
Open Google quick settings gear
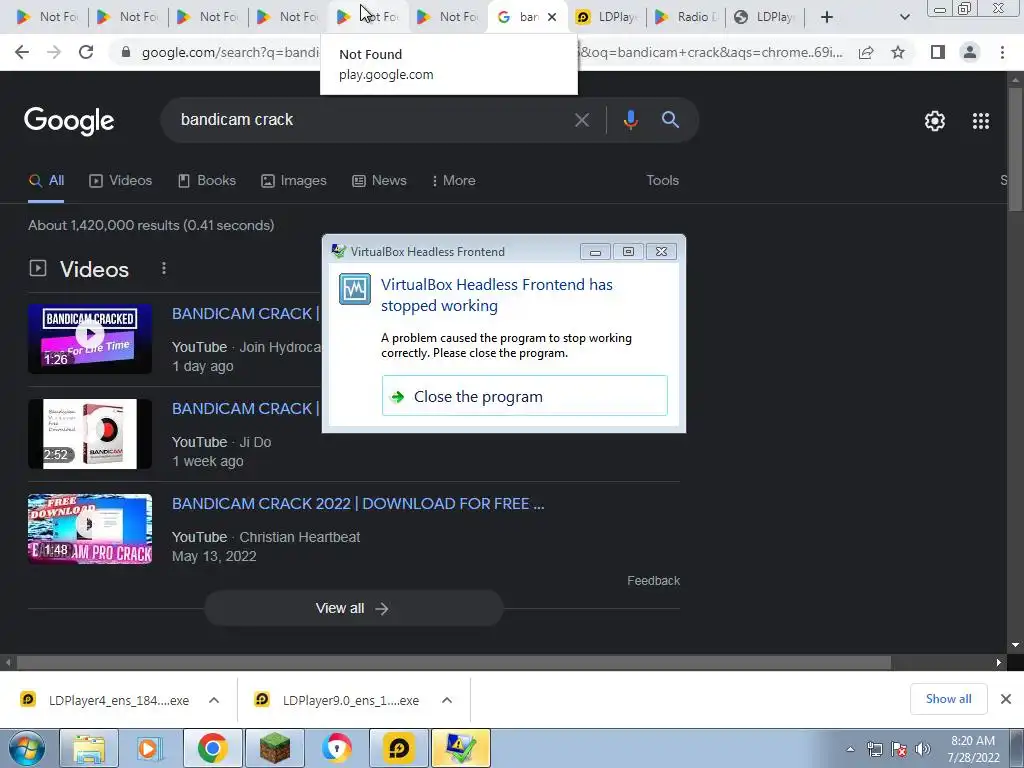(x=935, y=121)
